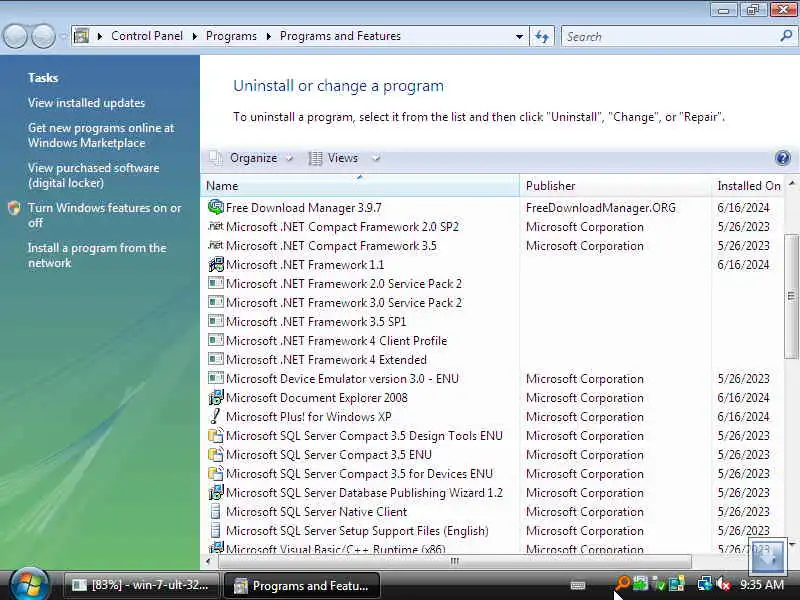Image resolution: width=800 pixels, height=600 pixels.
Task: Click the magnifier icon in the search box
Action: (786, 36)
